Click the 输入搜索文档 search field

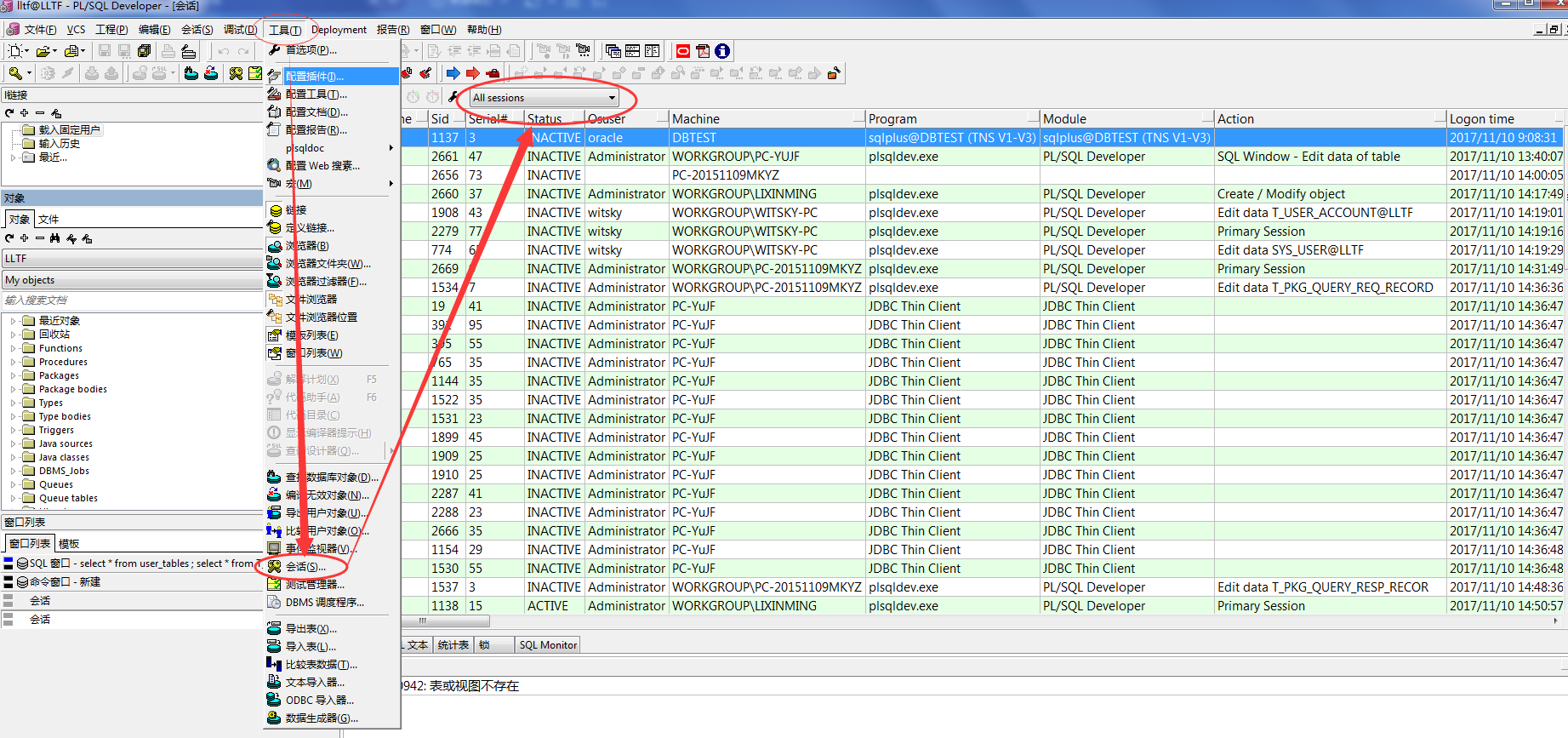[x=132, y=300]
